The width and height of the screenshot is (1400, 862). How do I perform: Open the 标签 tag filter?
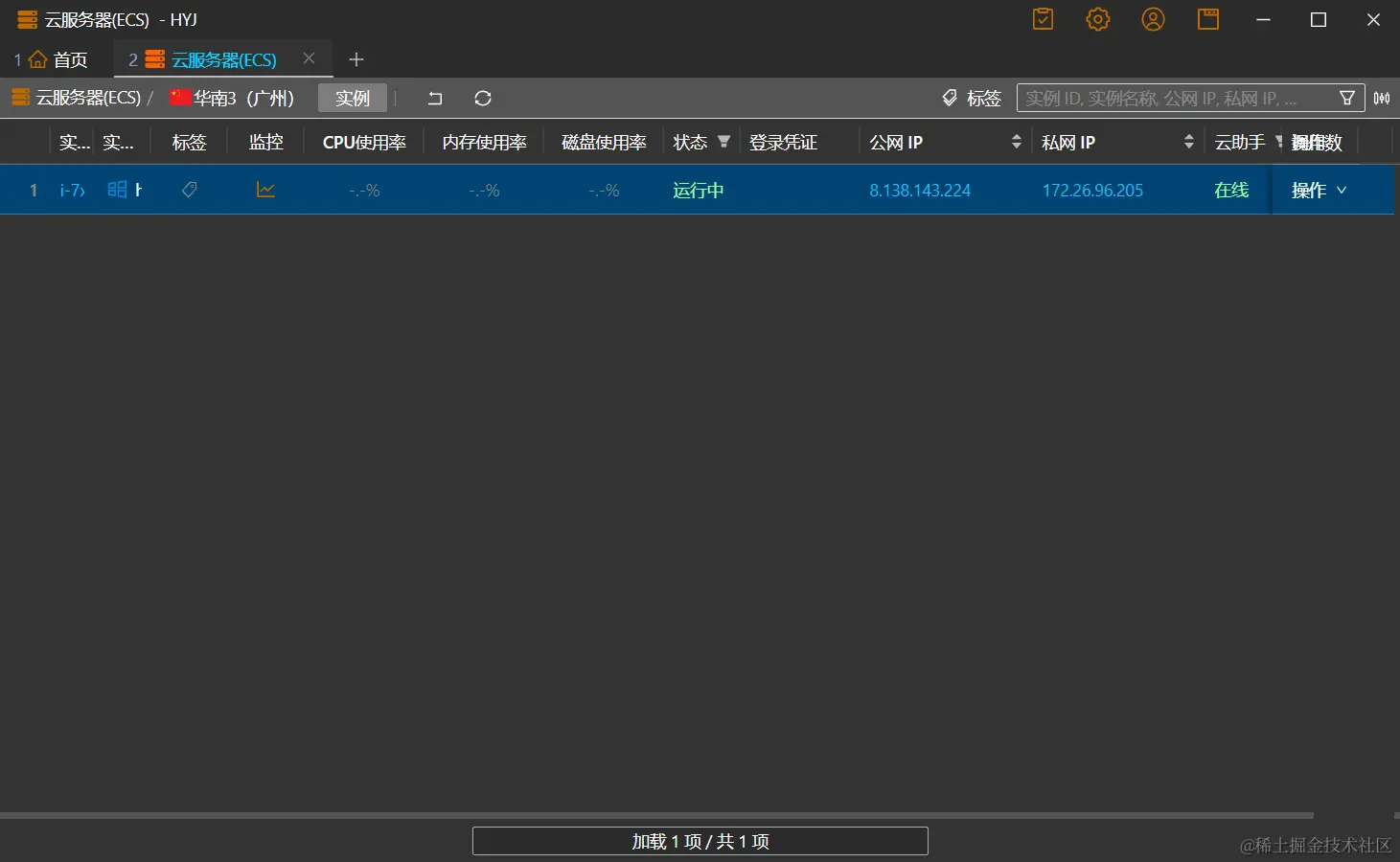(972, 98)
